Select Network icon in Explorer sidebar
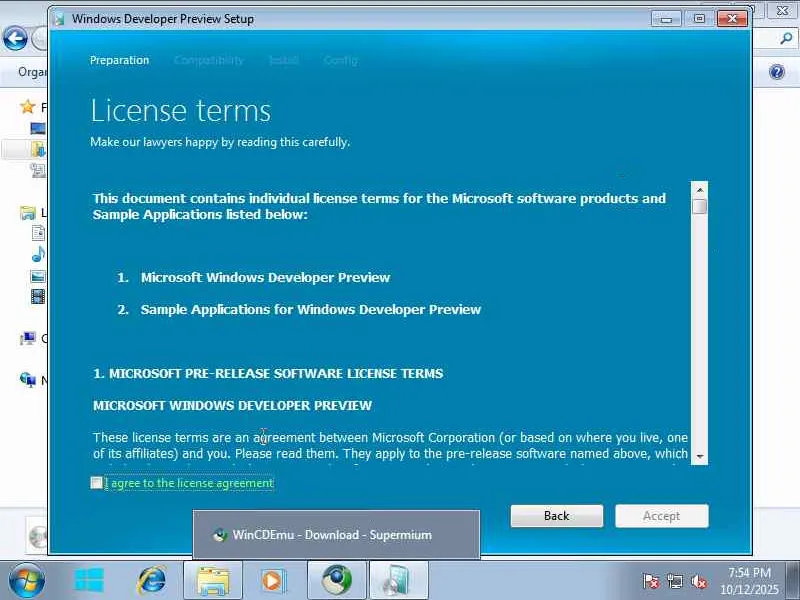The width and height of the screenshot is (800, 600). pos(28,379)
